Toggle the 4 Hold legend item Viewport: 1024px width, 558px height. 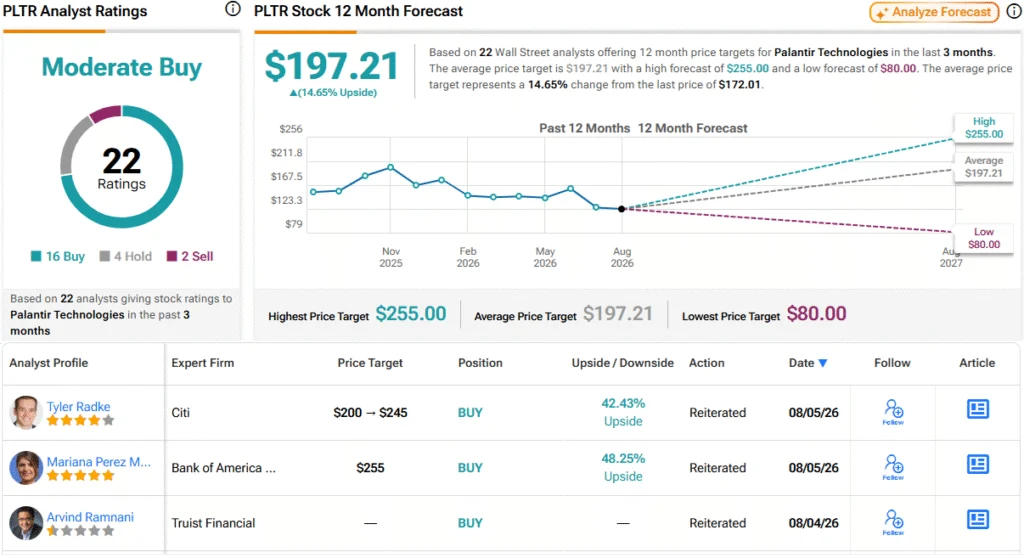coord(125,256)
